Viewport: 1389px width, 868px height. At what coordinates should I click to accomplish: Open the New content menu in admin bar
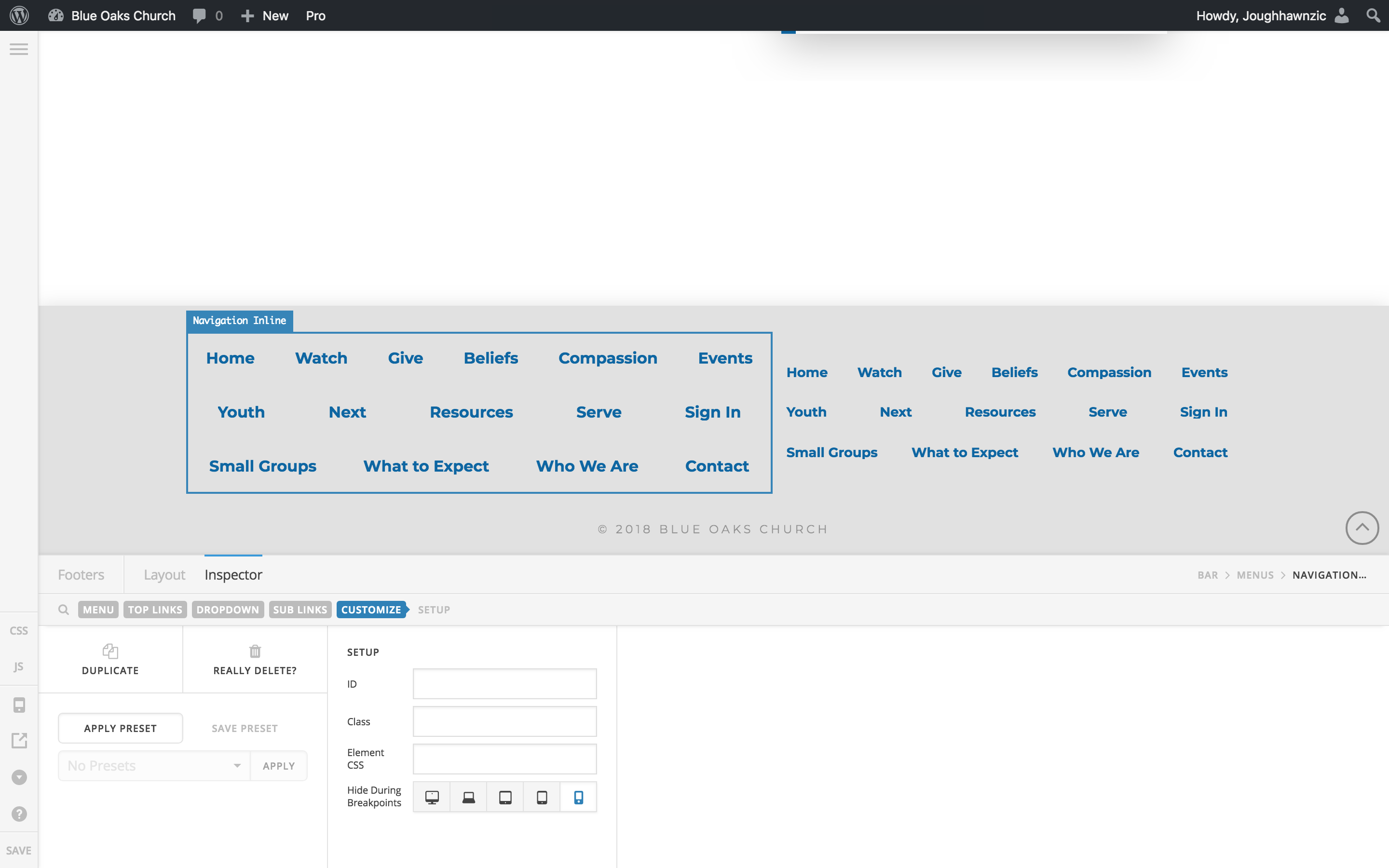[265, 15]
